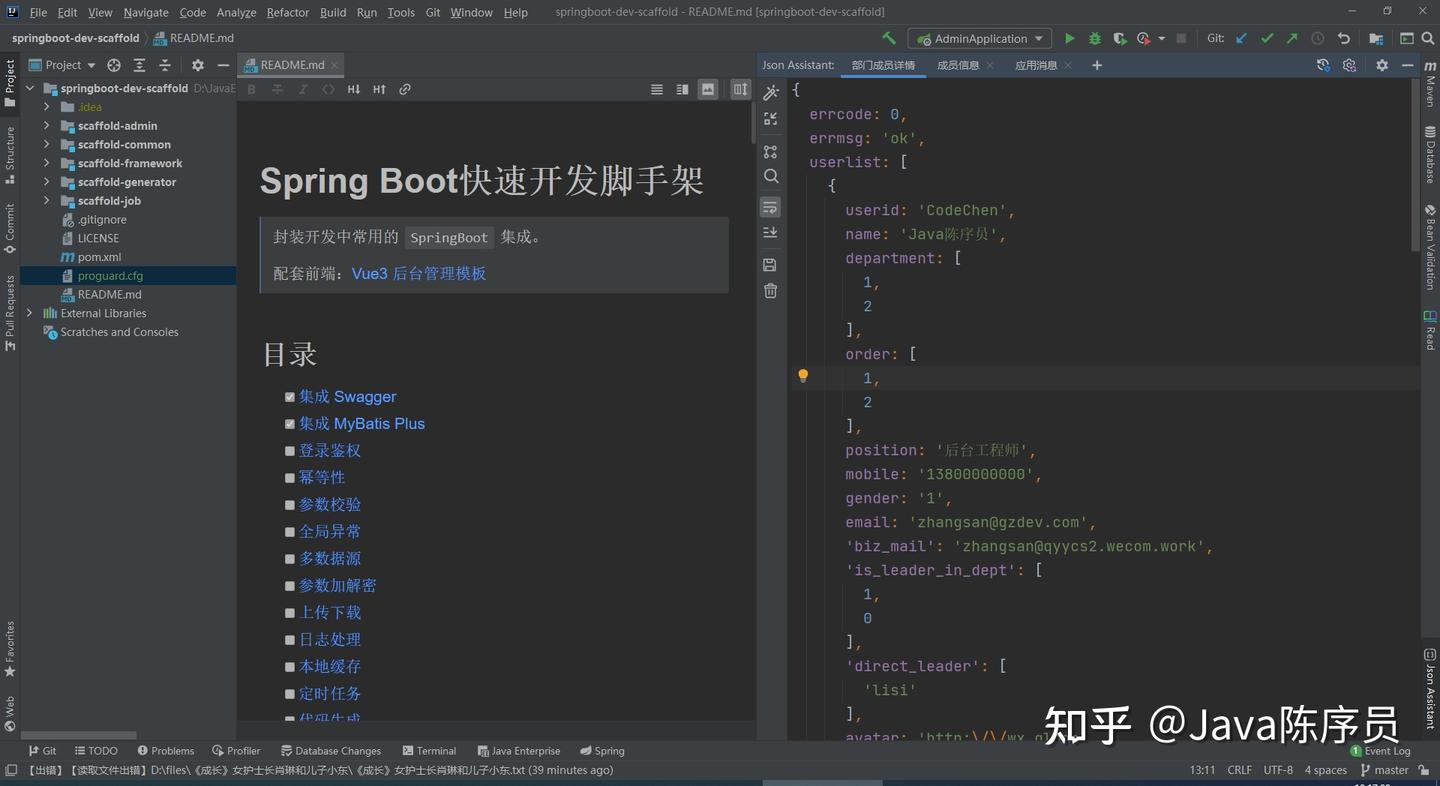Collapse the springboot-dev-scaffold root node
The width and height of the screenshot is (1440, 786).
pyautogui.click(x=29, y=88)
